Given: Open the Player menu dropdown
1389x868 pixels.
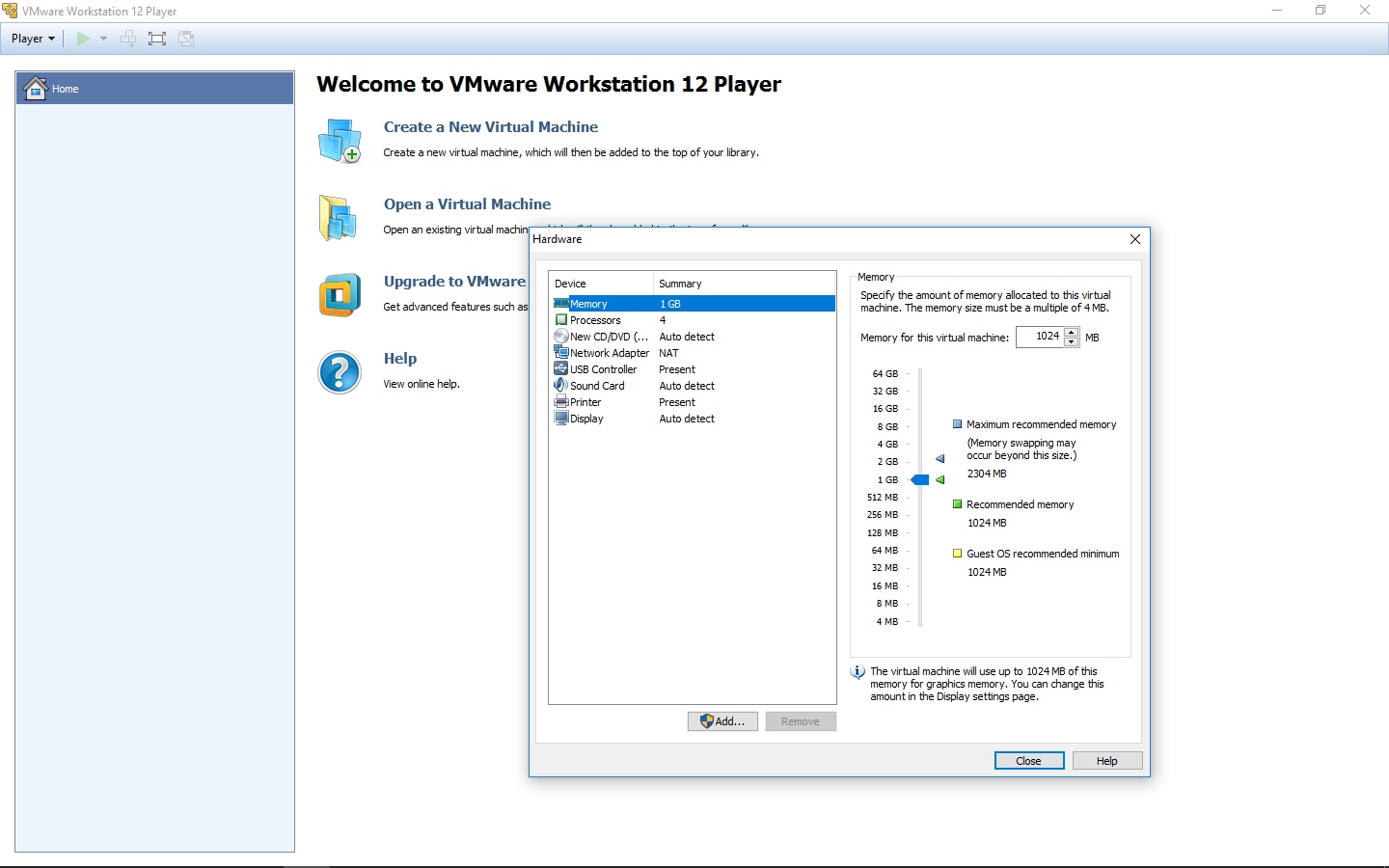Looking at the screenshot, I should 33,39.
